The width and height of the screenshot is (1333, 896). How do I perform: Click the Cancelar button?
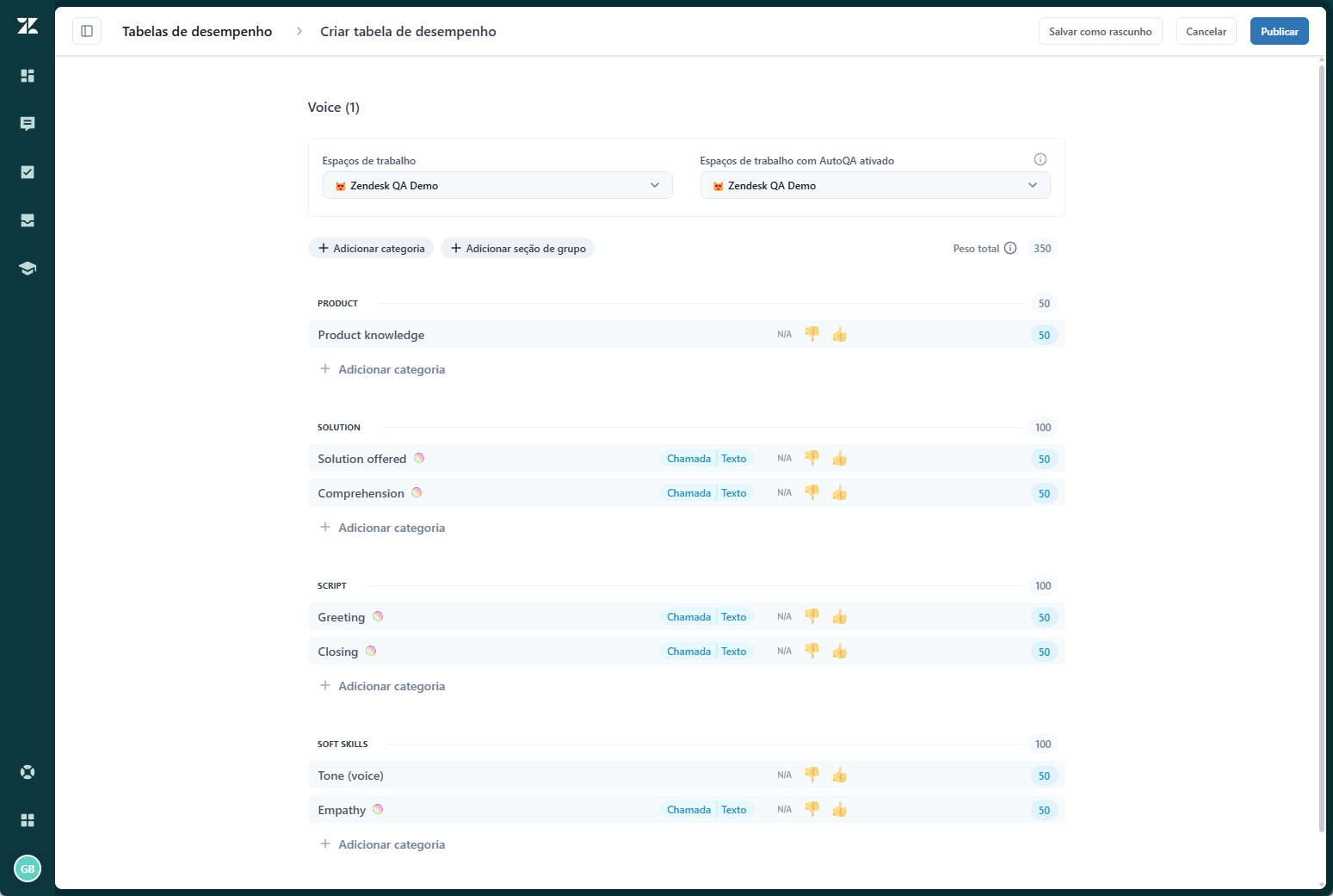pyautogui.click(x=1206, y=31)
